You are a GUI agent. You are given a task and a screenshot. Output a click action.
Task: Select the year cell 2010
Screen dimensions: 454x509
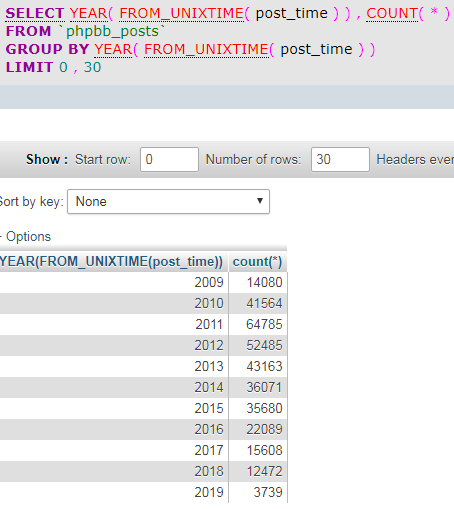tap(209, 303)
